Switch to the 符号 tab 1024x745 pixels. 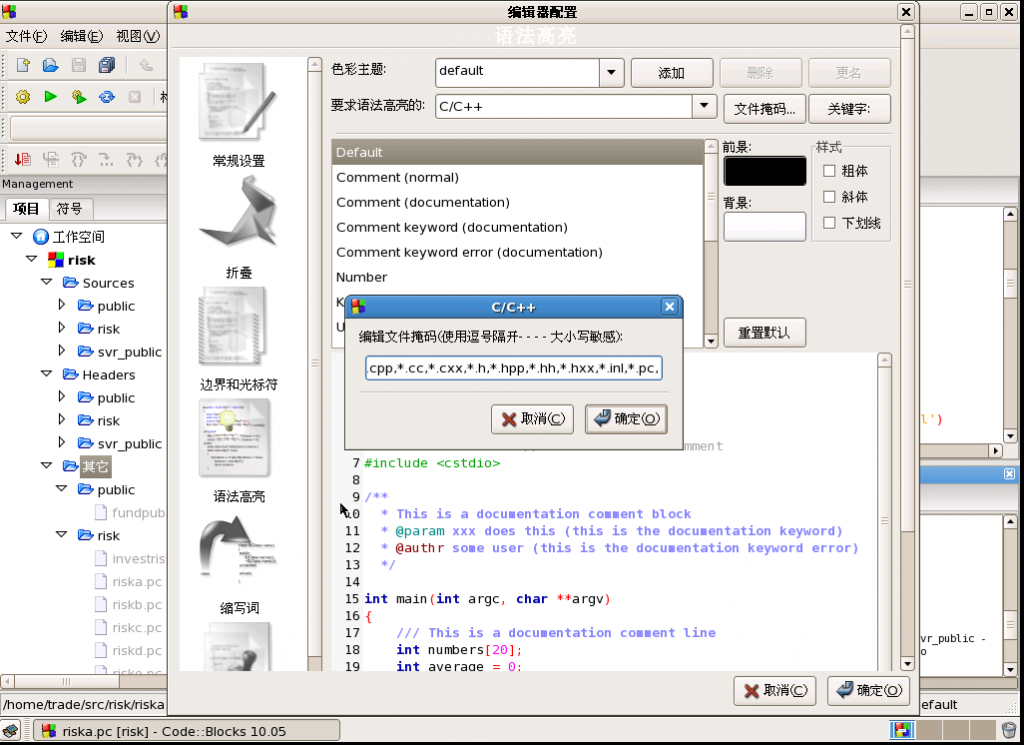coord(70,209)
